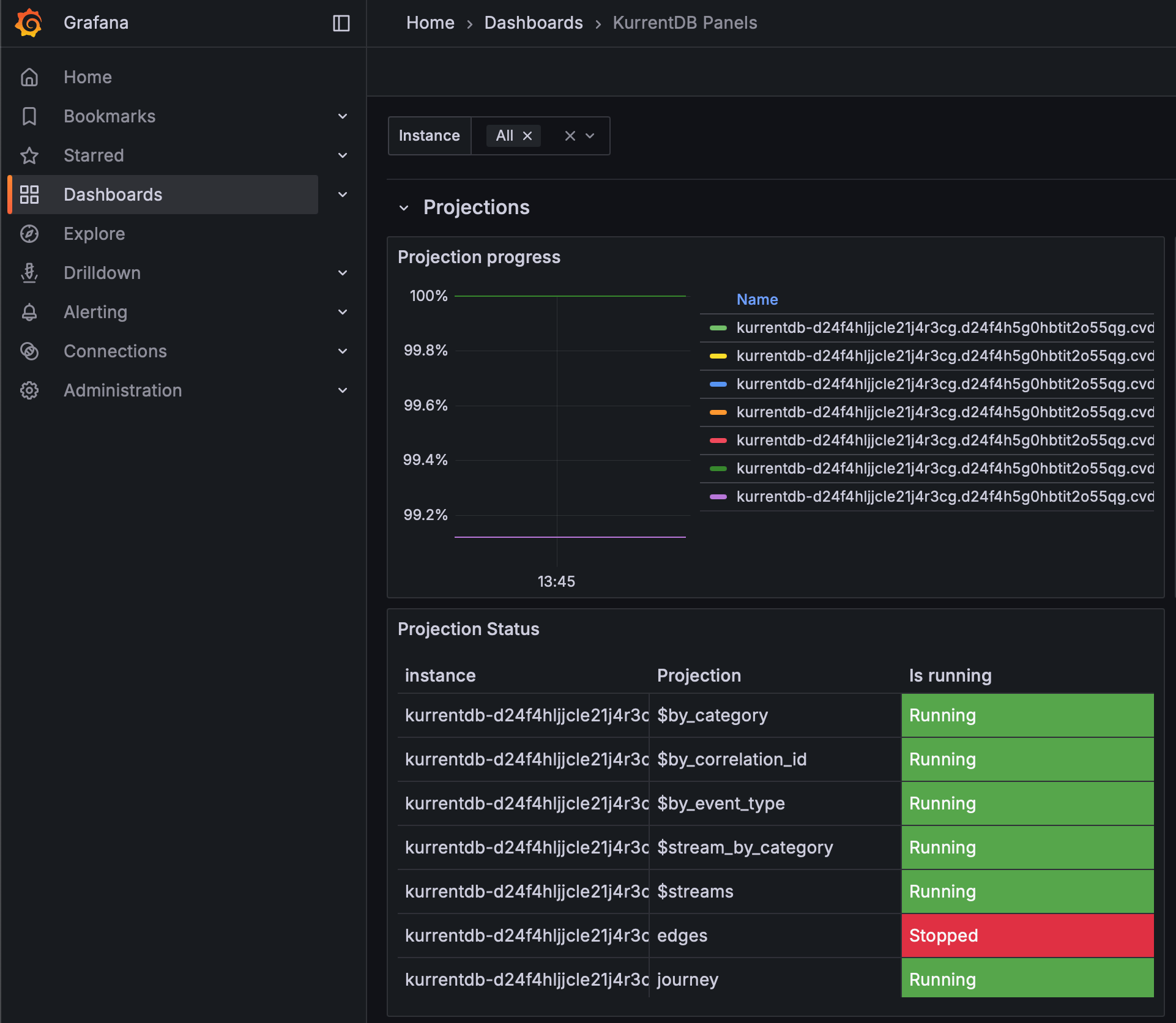Go to Dashboards breadcrumb link

click(533, 23)
